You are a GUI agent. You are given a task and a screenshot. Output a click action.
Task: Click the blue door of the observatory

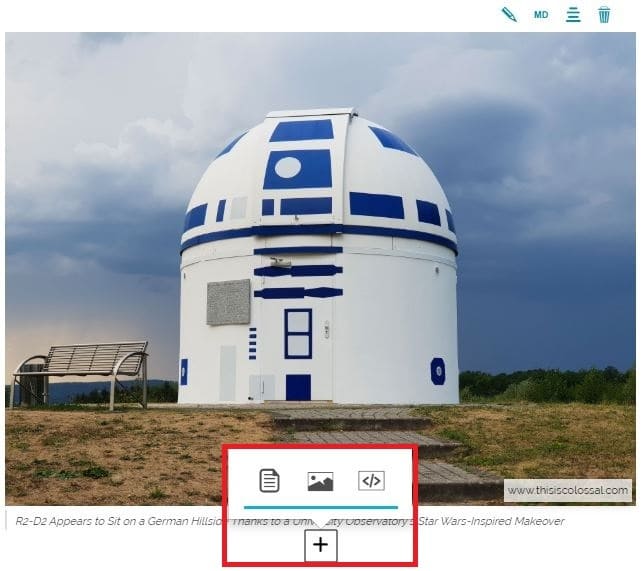coord(298,387)
